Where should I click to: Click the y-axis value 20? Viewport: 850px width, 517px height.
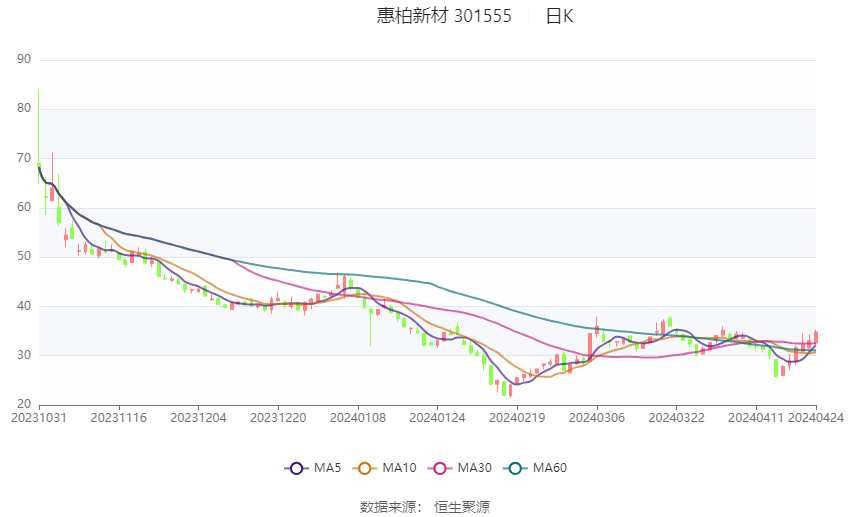point(24,404)
